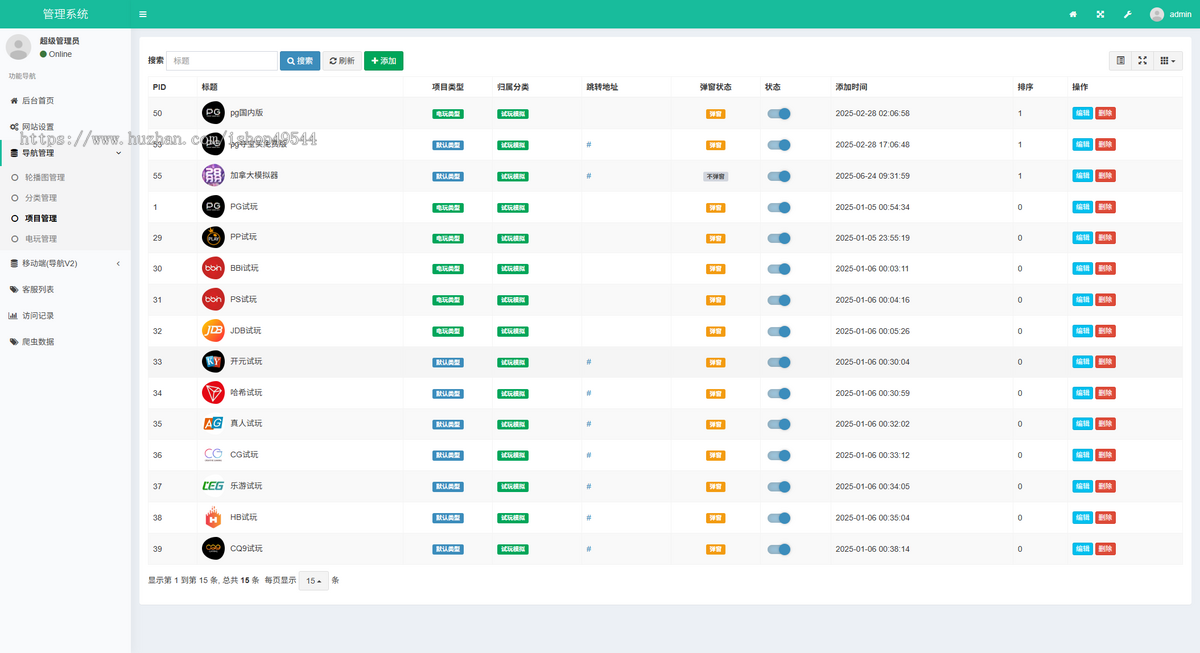The height and width of the screenshot is (653, 1200).
Task: Click 编辑 button for pg国内版 row
Action: pos(1082,113)
